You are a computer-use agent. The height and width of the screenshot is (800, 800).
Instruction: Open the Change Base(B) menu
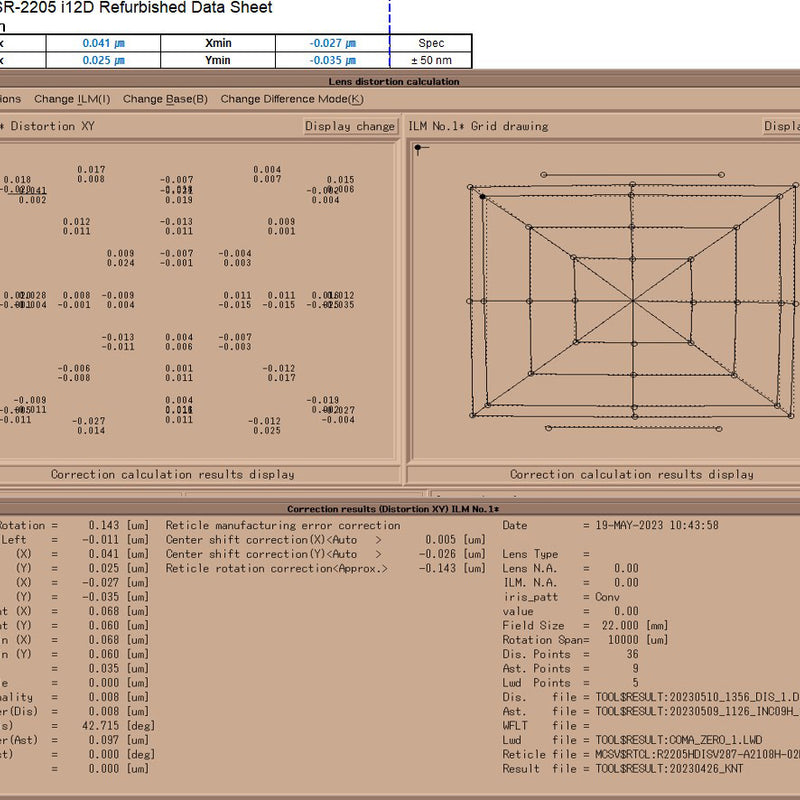click(165, 99)
